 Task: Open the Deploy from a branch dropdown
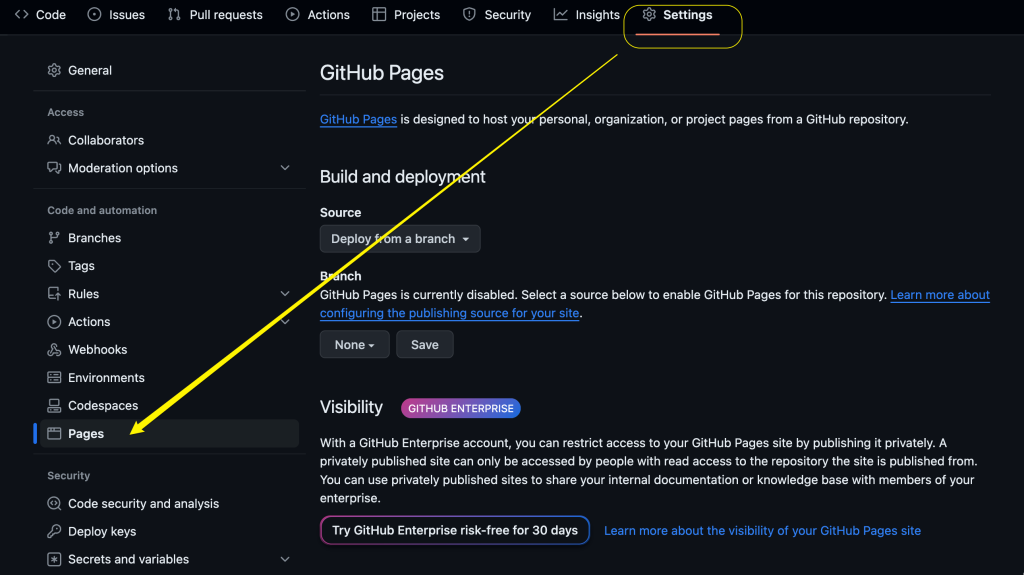click(400, 238)
